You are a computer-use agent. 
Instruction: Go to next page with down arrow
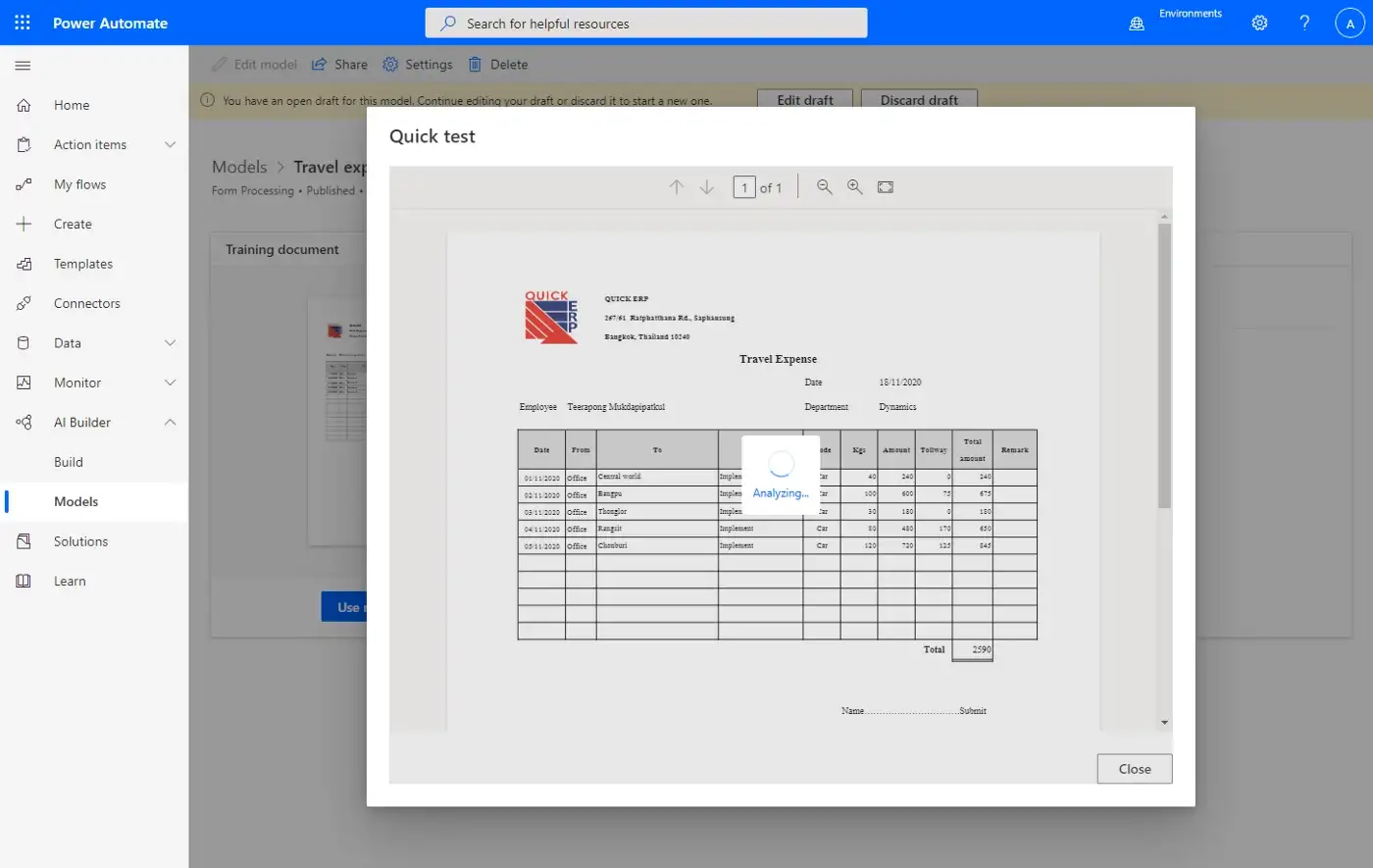706,187
